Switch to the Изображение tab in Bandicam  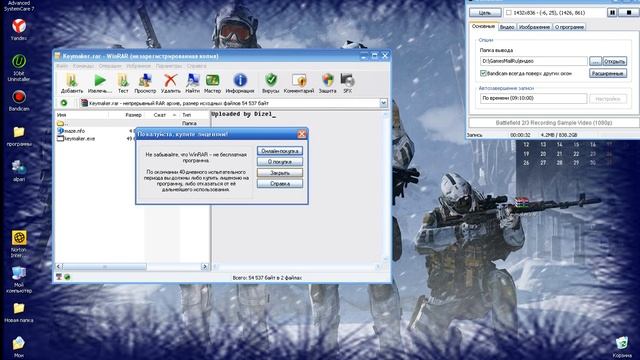pyautogui.click(x=534, y=27)
